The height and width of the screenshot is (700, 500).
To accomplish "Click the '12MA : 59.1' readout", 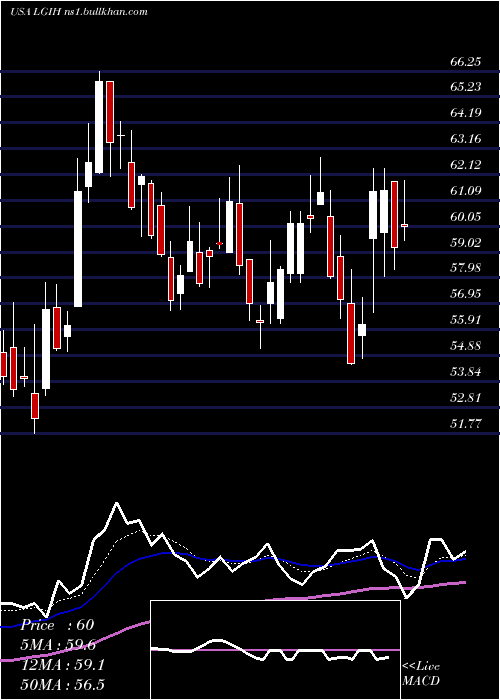I will tap(63, 665).
